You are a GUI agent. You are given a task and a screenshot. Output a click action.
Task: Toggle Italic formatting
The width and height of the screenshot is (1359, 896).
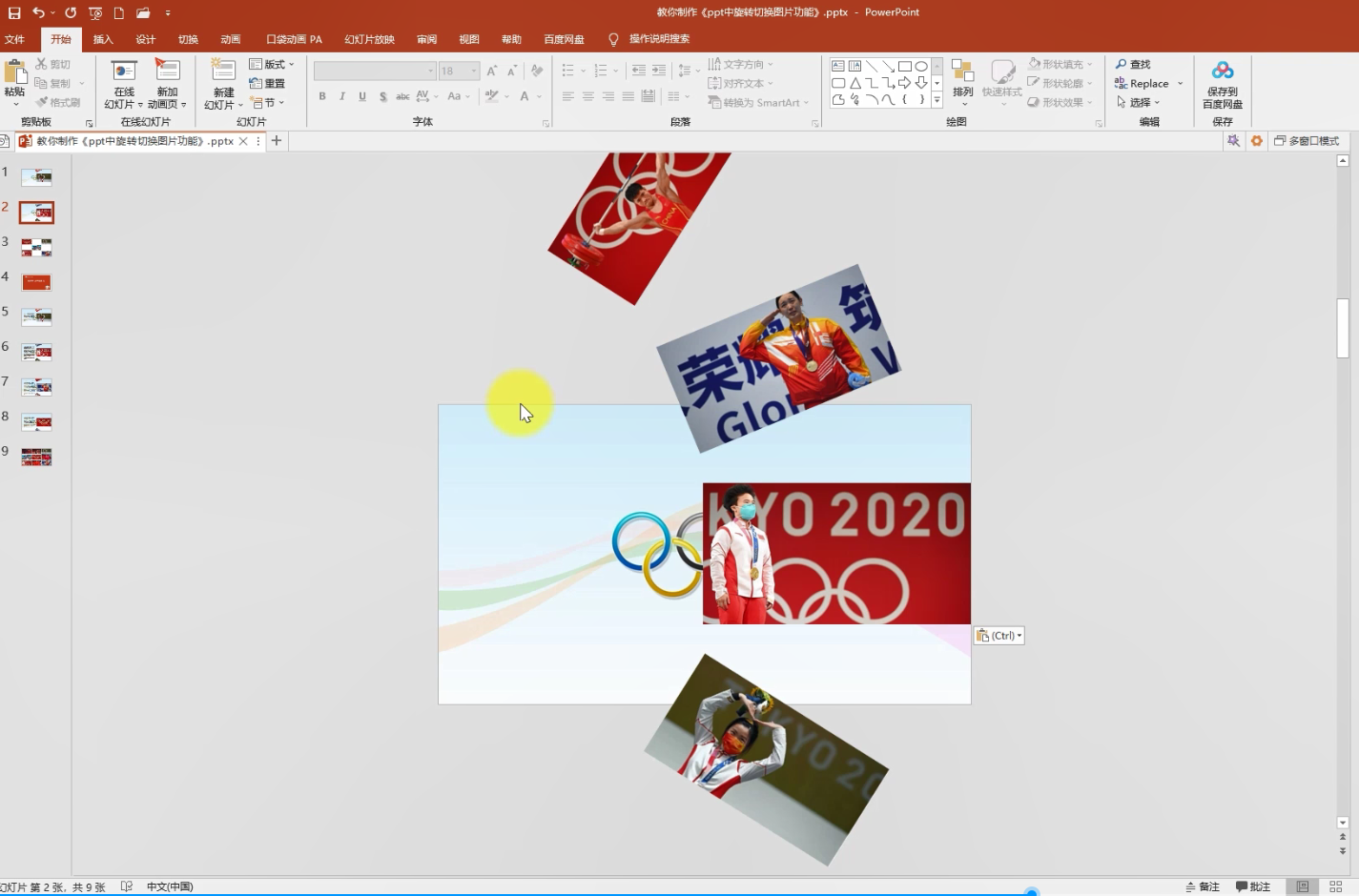pyautogui.click(x=342, y=96)
